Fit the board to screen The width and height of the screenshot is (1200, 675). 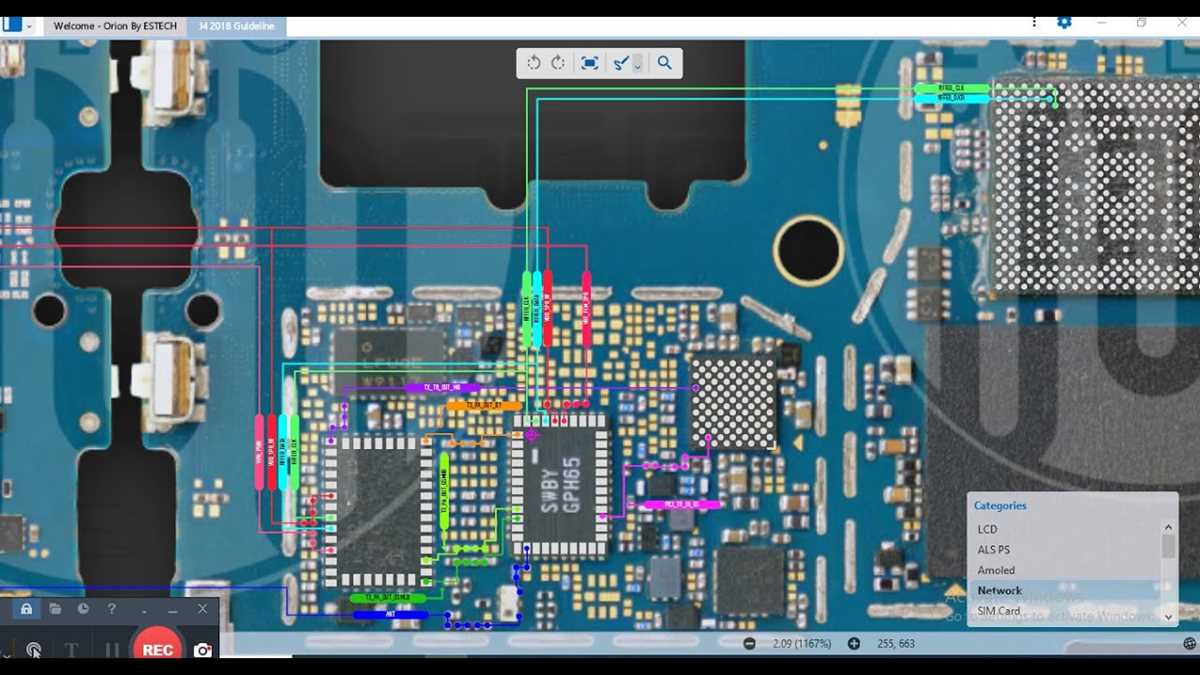point(590,63)
